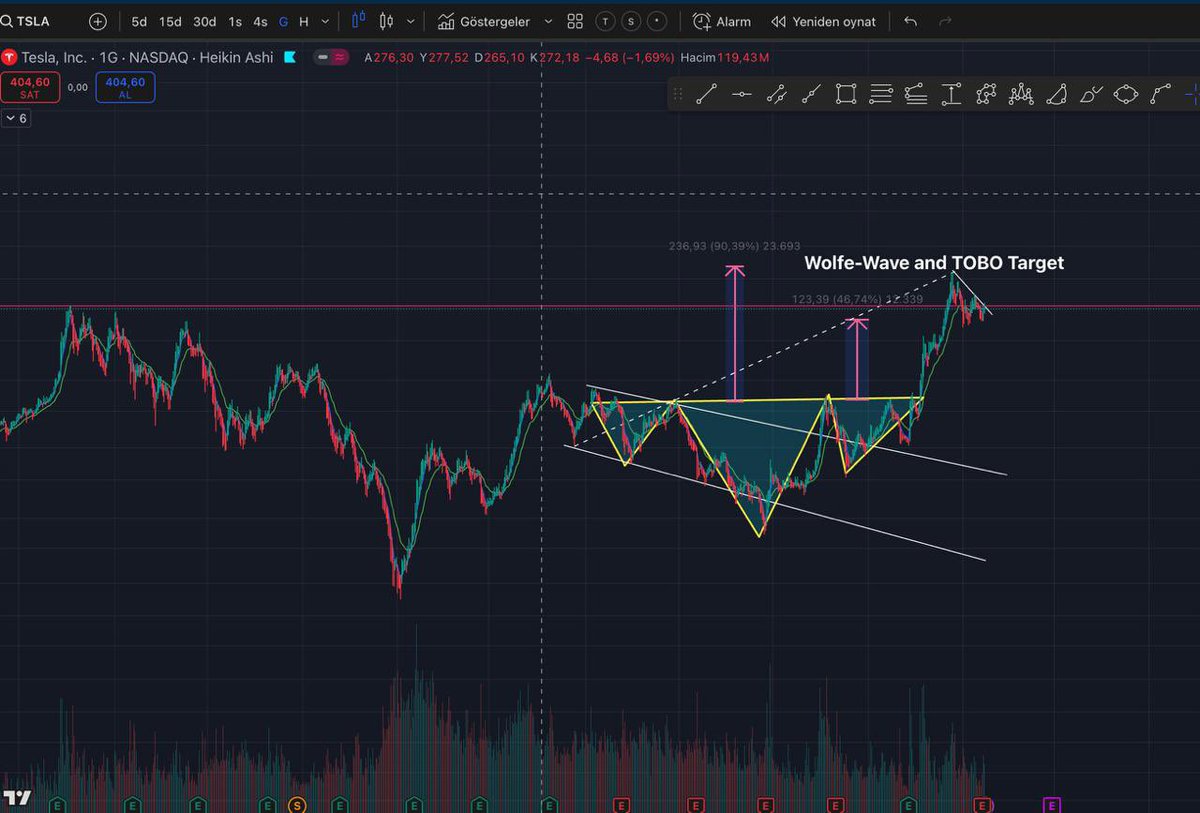Switch to the 1s interval
The width and height of the screenshot is (1200, 813).
(235, 21)
